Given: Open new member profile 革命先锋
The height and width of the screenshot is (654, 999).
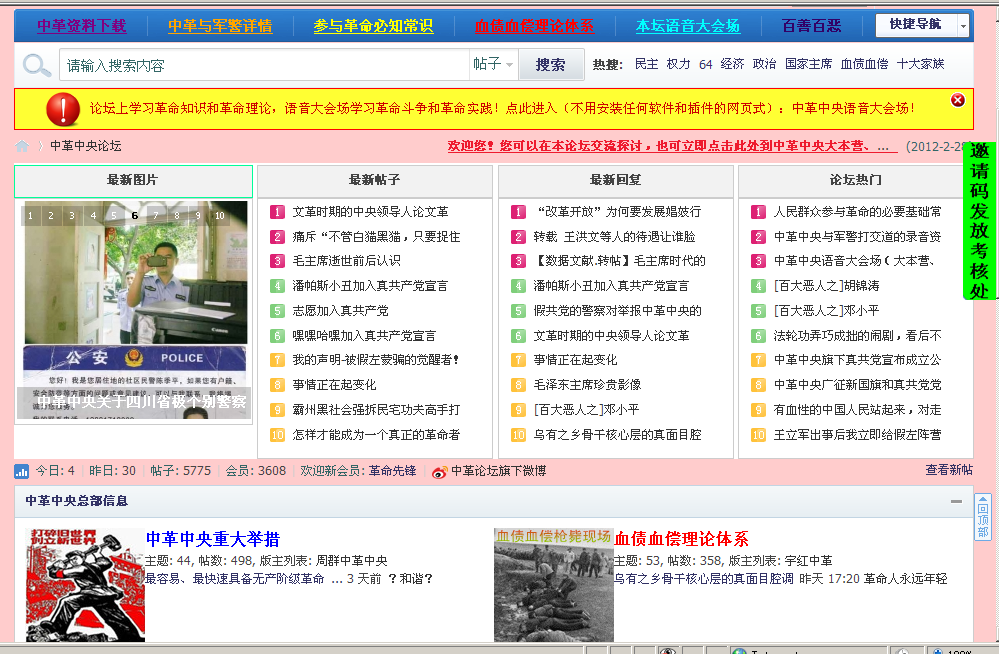Looking at the screenshot, I should [392, 471].
